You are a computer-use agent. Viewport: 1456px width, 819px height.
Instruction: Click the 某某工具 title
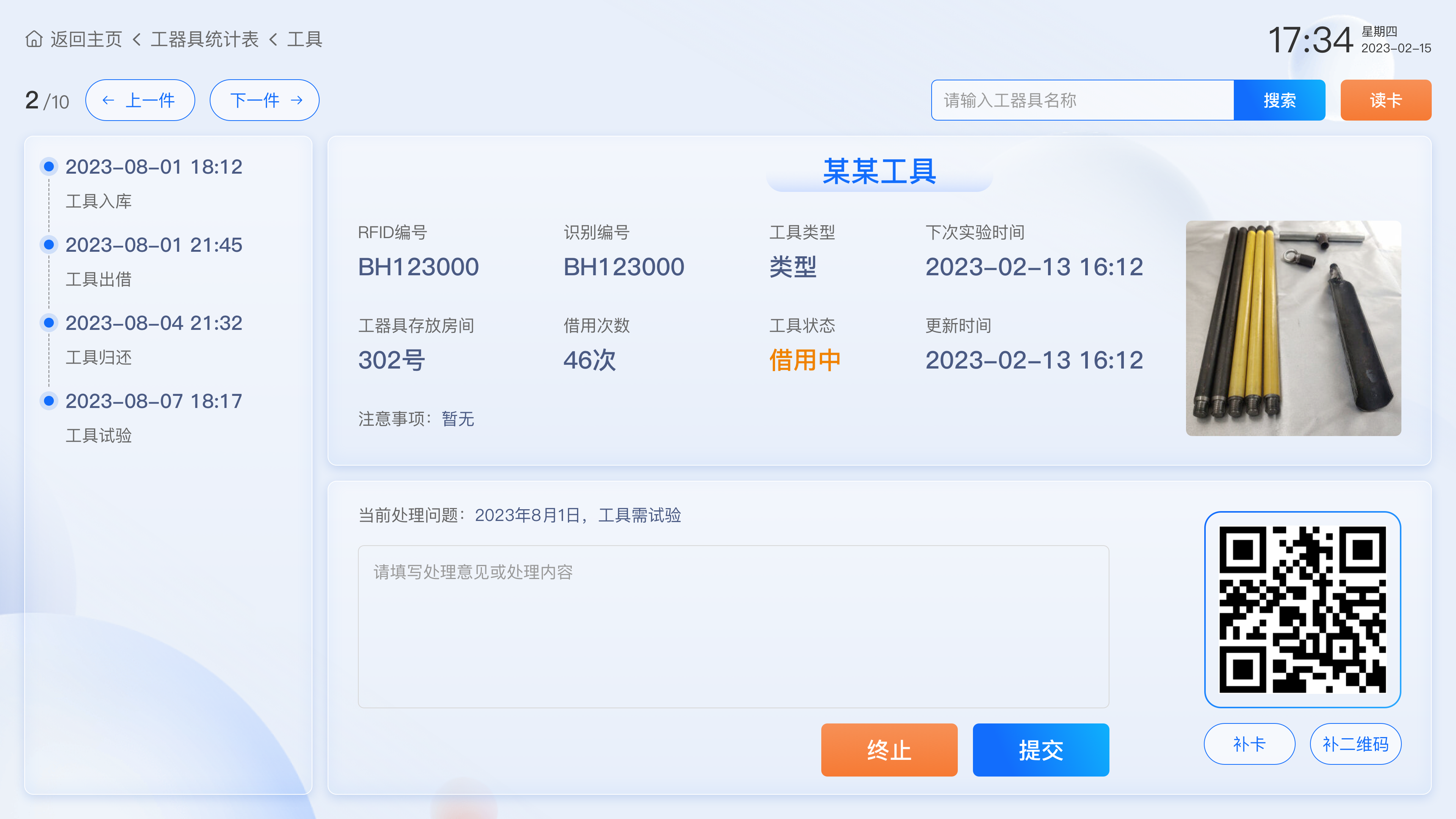pyautogui.click(x=880, y=171)
